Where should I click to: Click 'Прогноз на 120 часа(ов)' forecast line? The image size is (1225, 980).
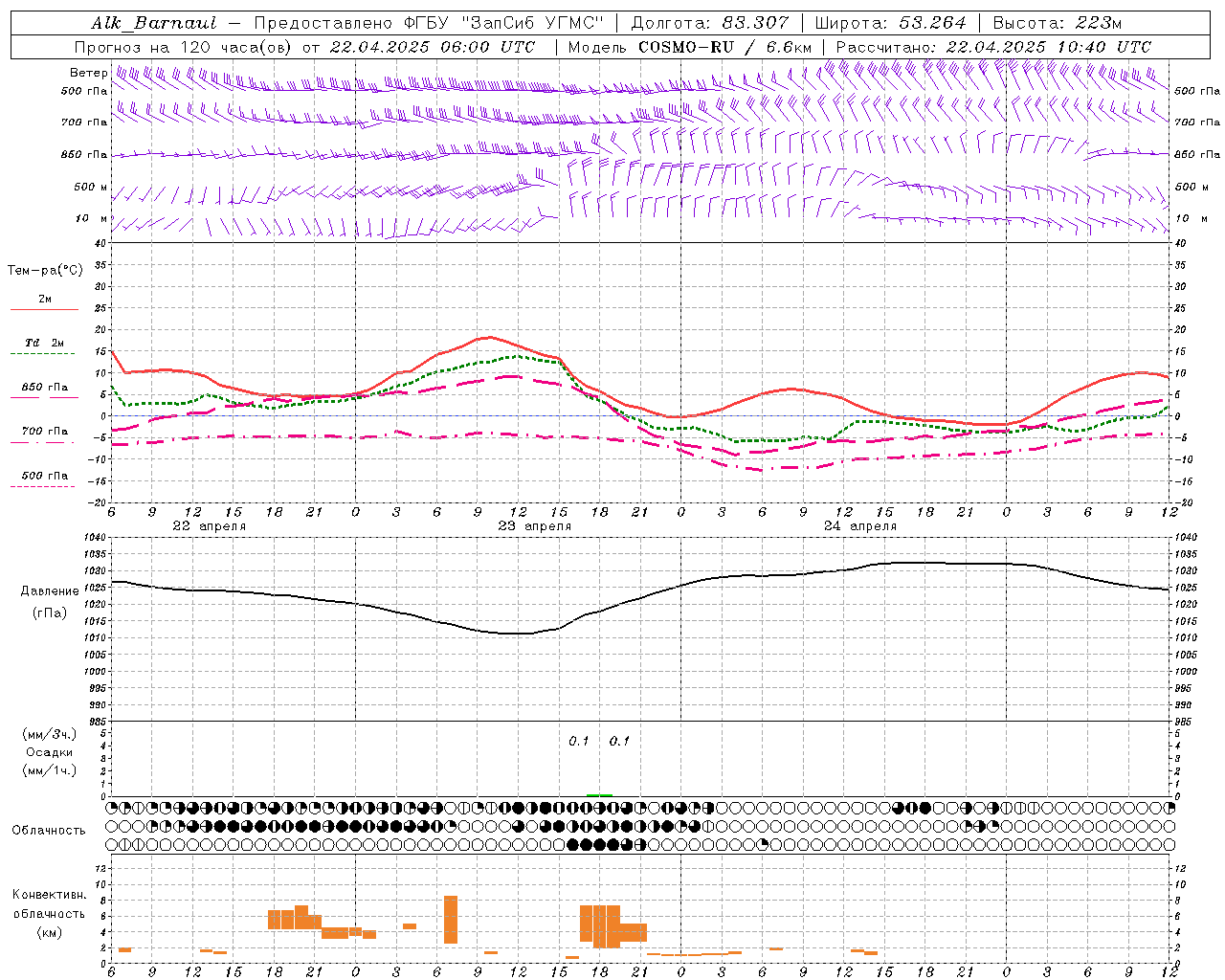click(185, 47)
